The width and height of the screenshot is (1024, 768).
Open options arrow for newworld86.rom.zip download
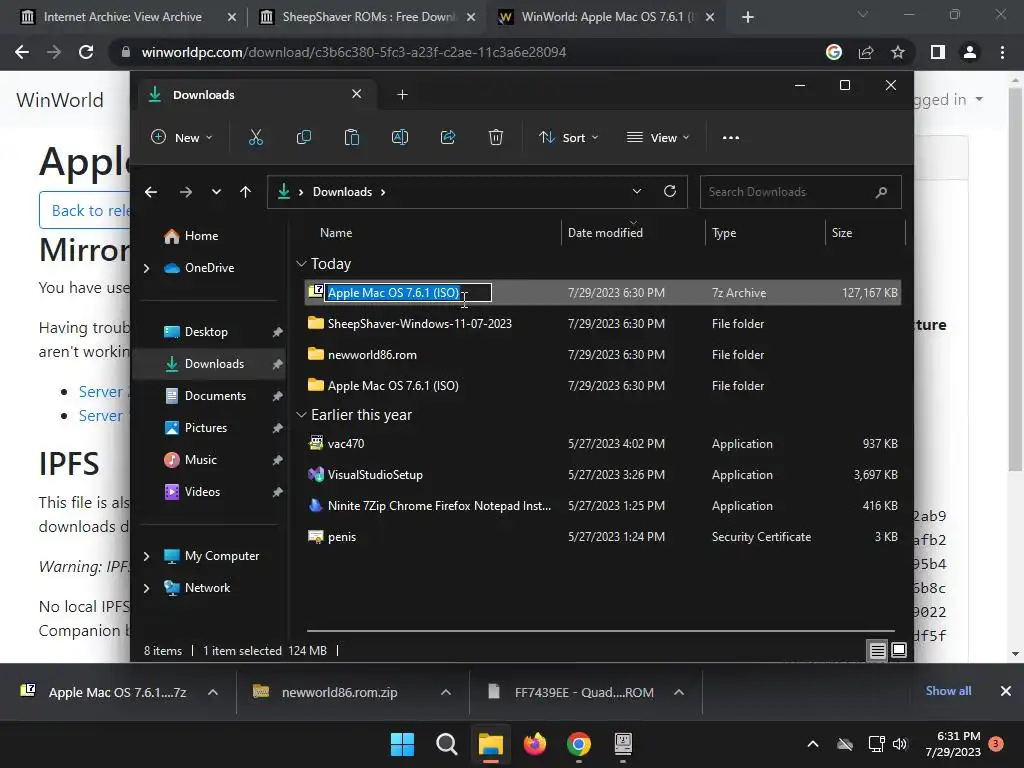(446, 692)
